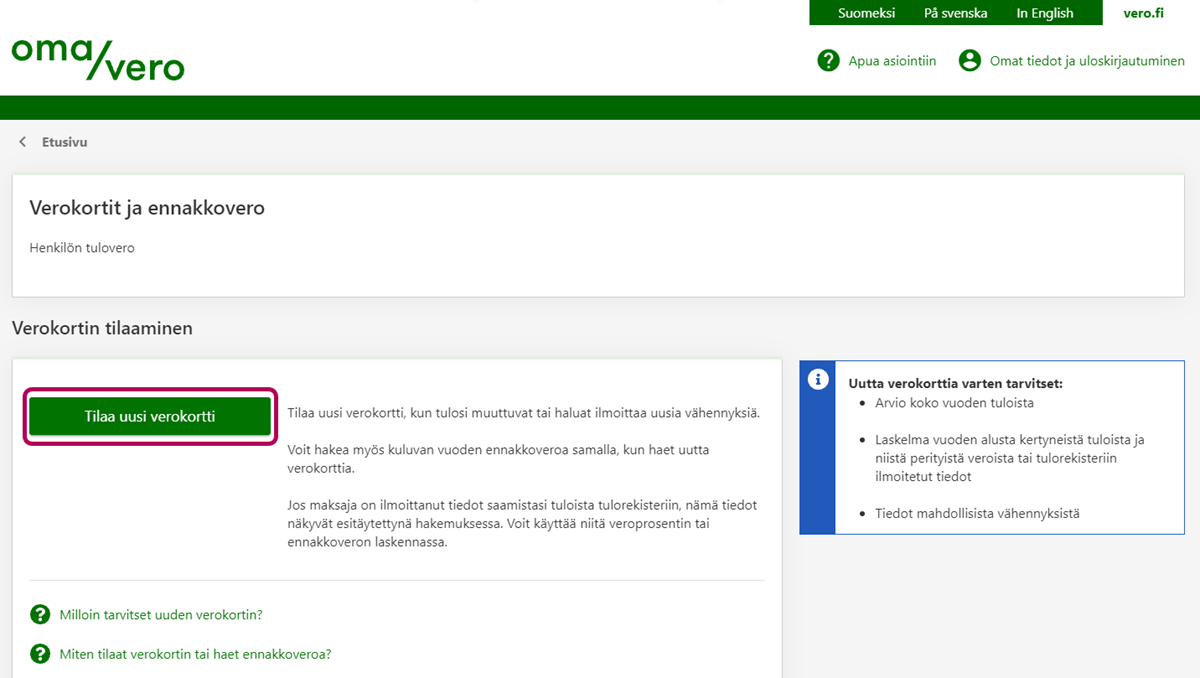Open Apua asiointiin help text link
The width and height of the screenshot is (1200, 678).
[x=892, y=61]
